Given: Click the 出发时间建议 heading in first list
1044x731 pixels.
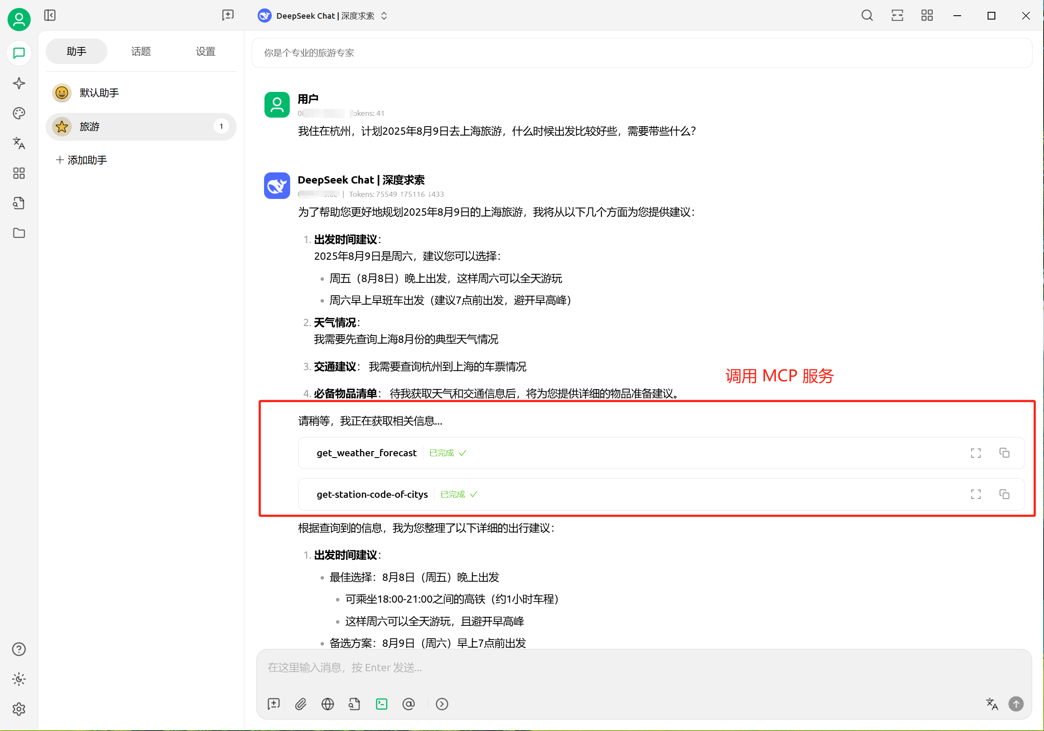Looking at the screenshot, I should click(x=346, y=240).
